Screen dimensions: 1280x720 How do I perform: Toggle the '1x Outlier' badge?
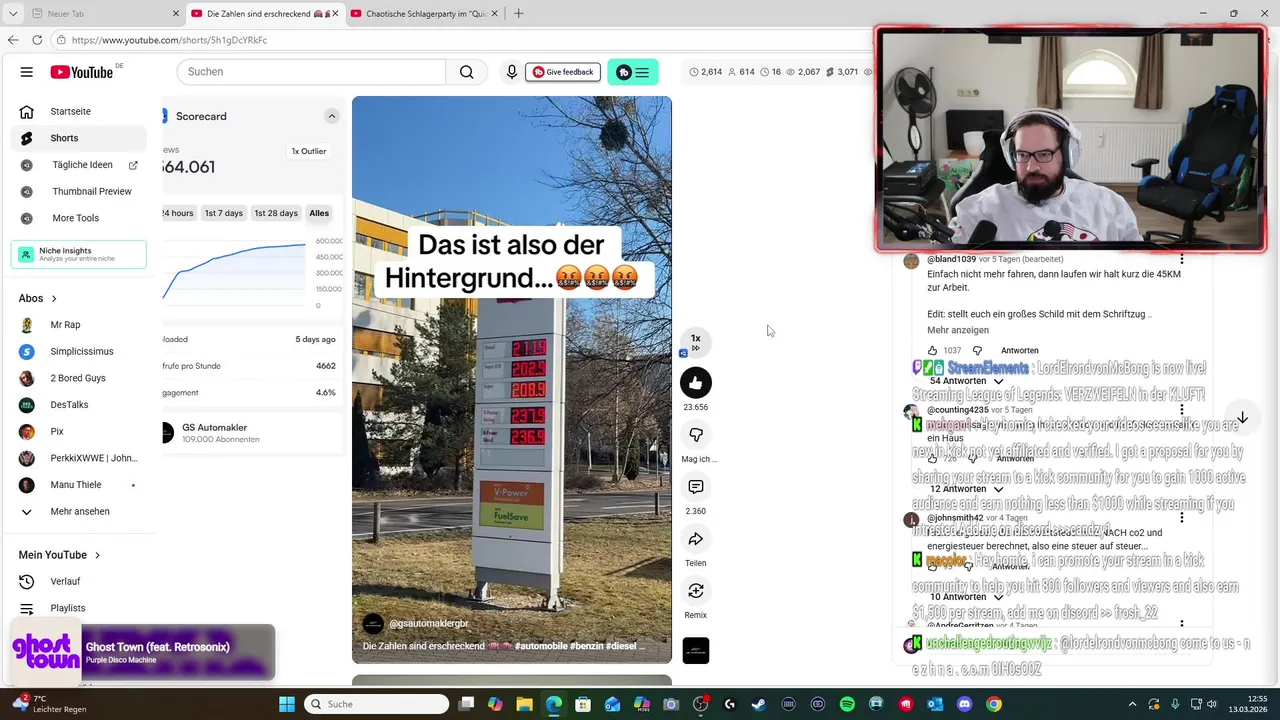coord(309,151)
